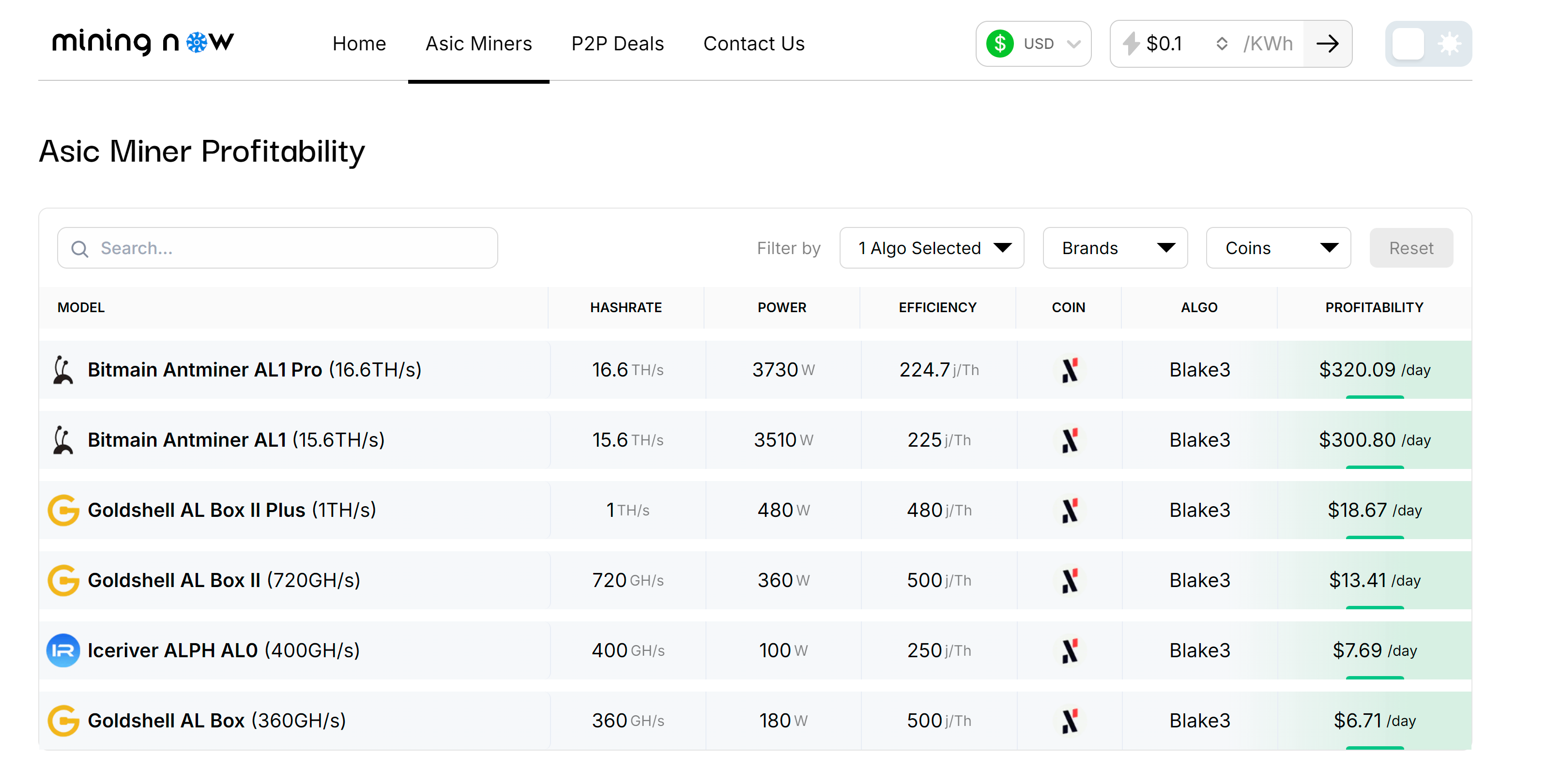Click the $6.71 /day profitability cell
The image size is (1547, 784).
(1375, 721)
